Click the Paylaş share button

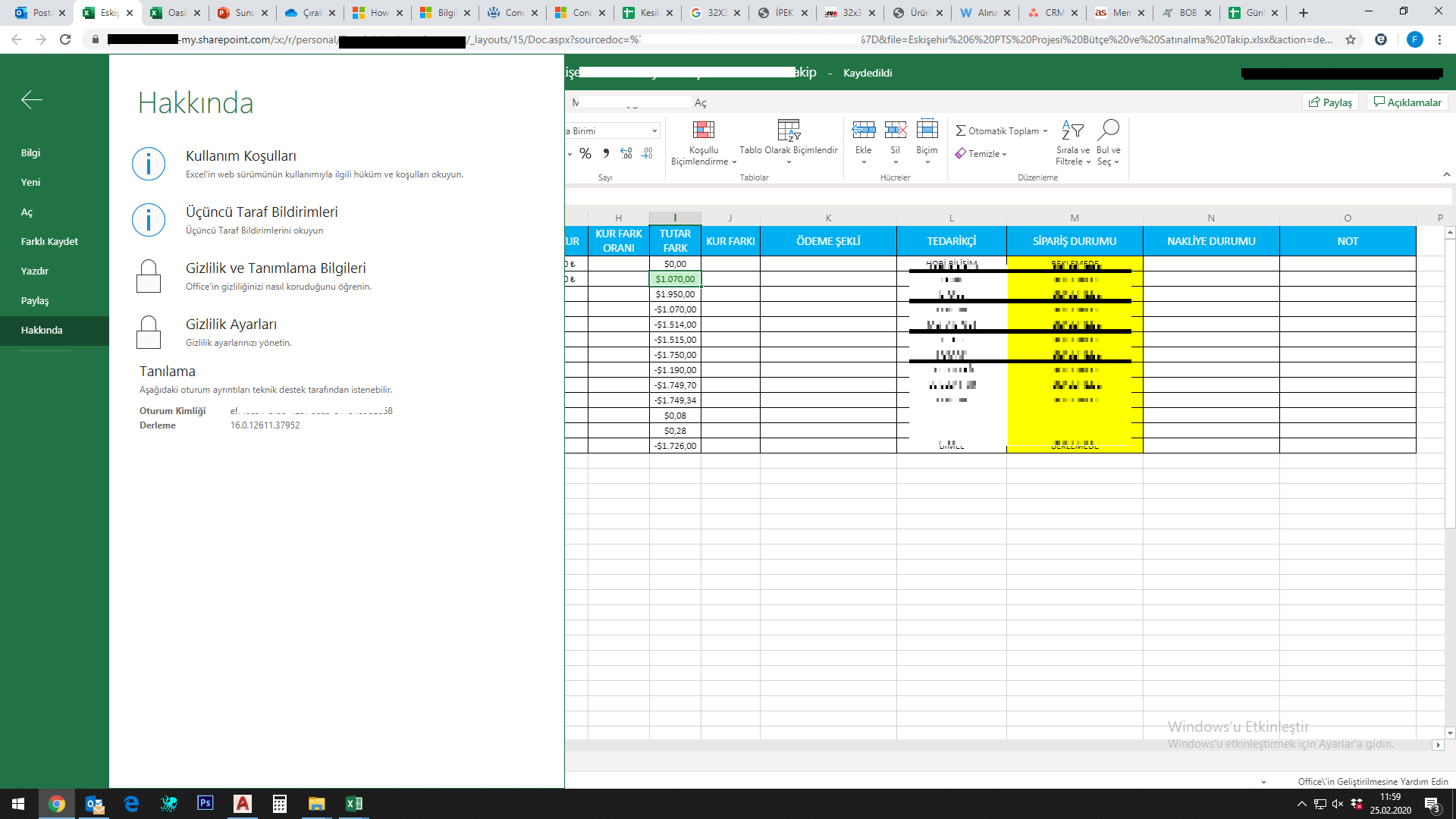point(1331,102)
